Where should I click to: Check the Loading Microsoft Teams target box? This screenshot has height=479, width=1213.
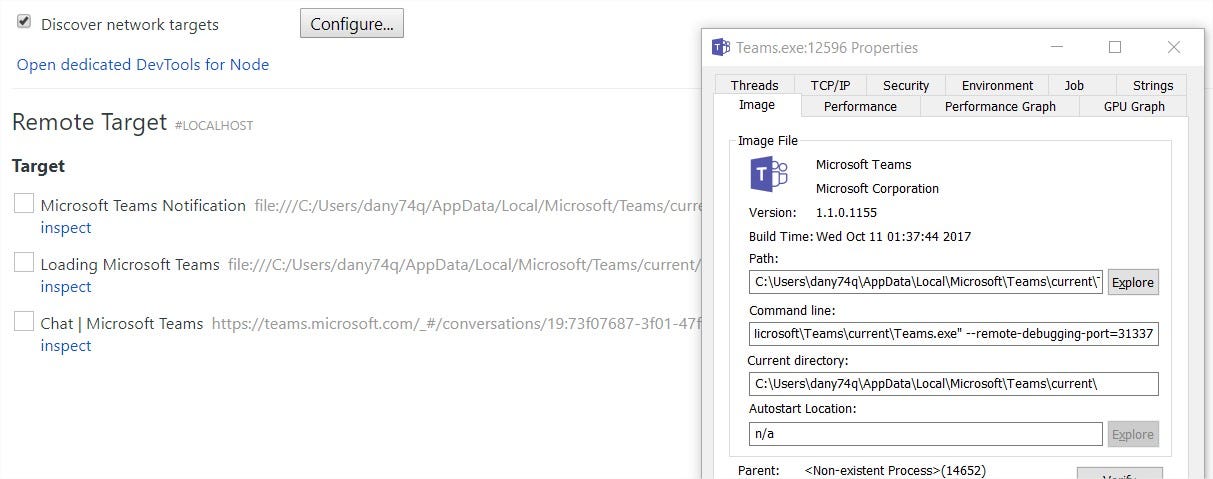tap(24, 263)
